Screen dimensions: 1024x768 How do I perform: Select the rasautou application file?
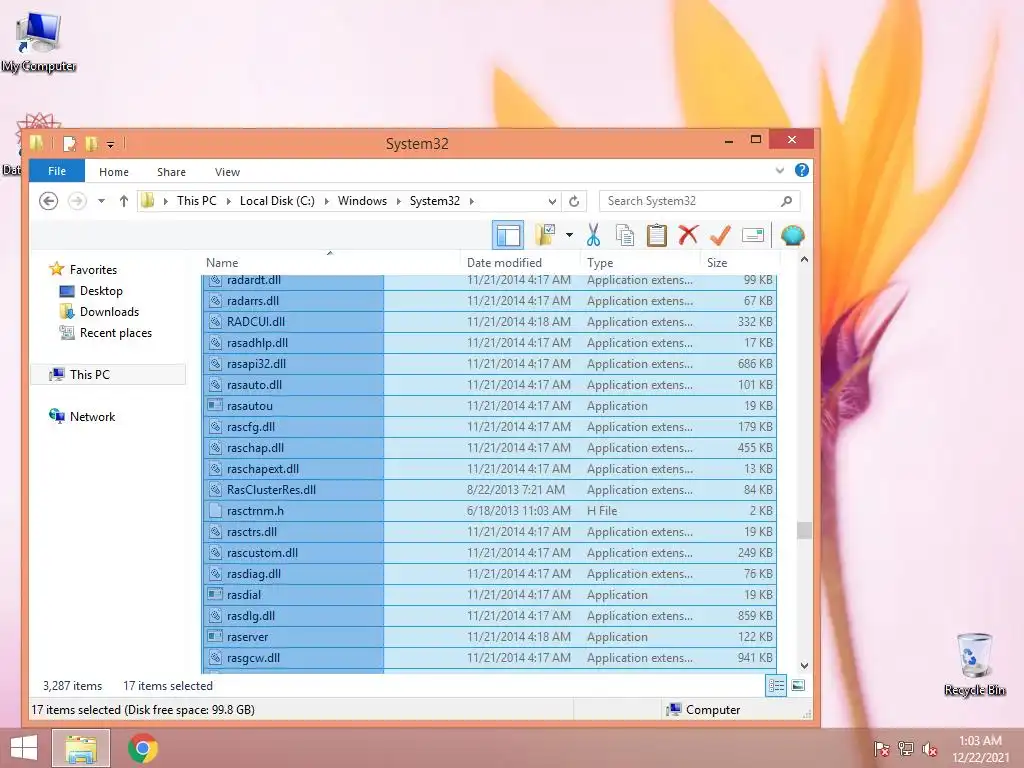tap(488, 406)
